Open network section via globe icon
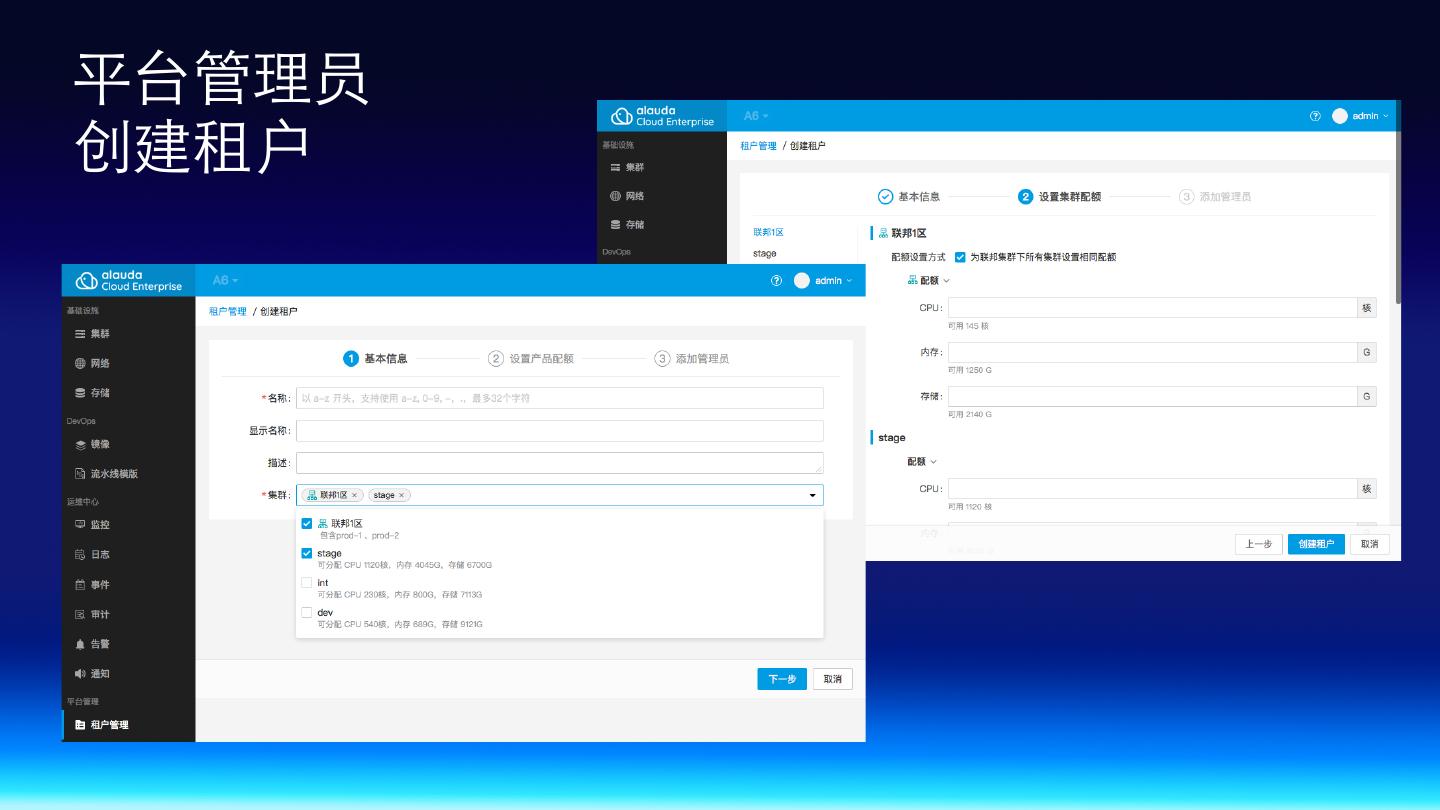Screen dimensions: 1440x810 80,364
